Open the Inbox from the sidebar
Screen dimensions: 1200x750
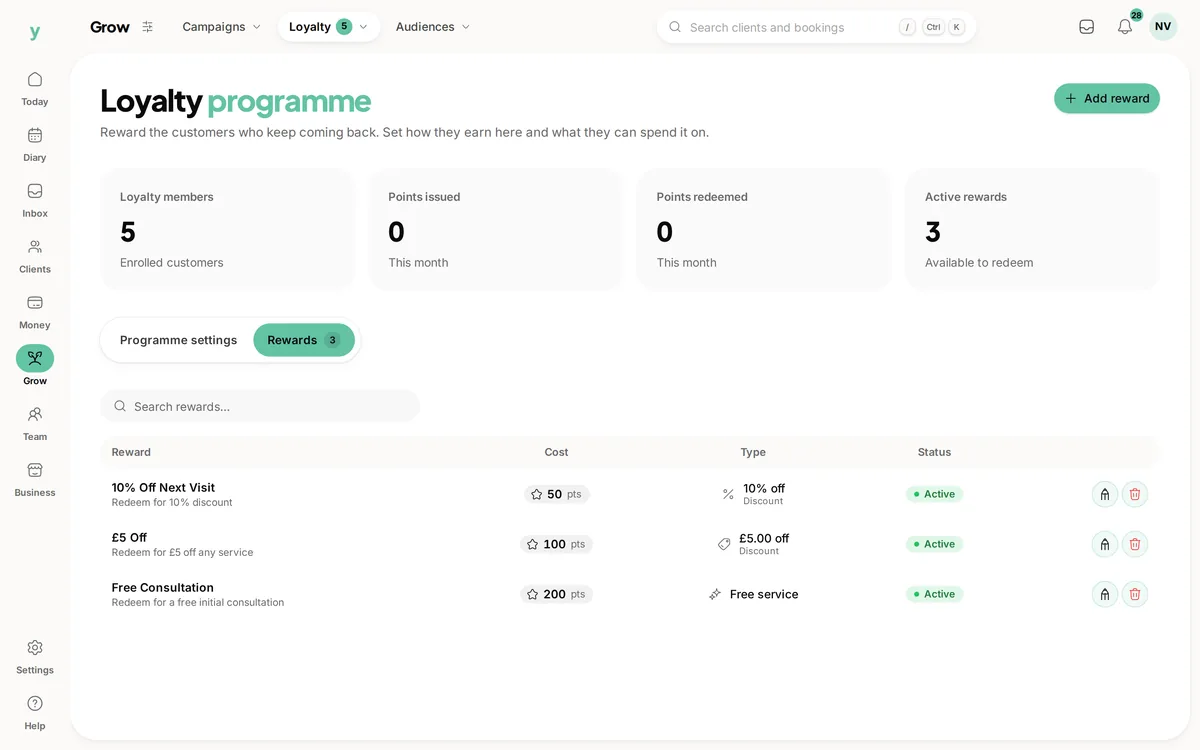click(x=35, y=200)
